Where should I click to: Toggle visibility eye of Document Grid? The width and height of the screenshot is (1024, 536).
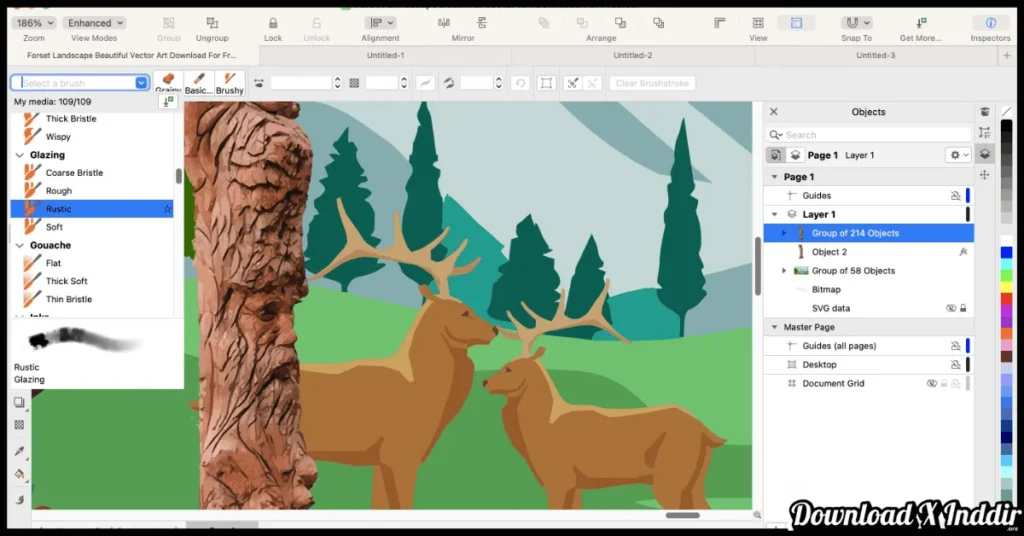click(x=932, y=383)
